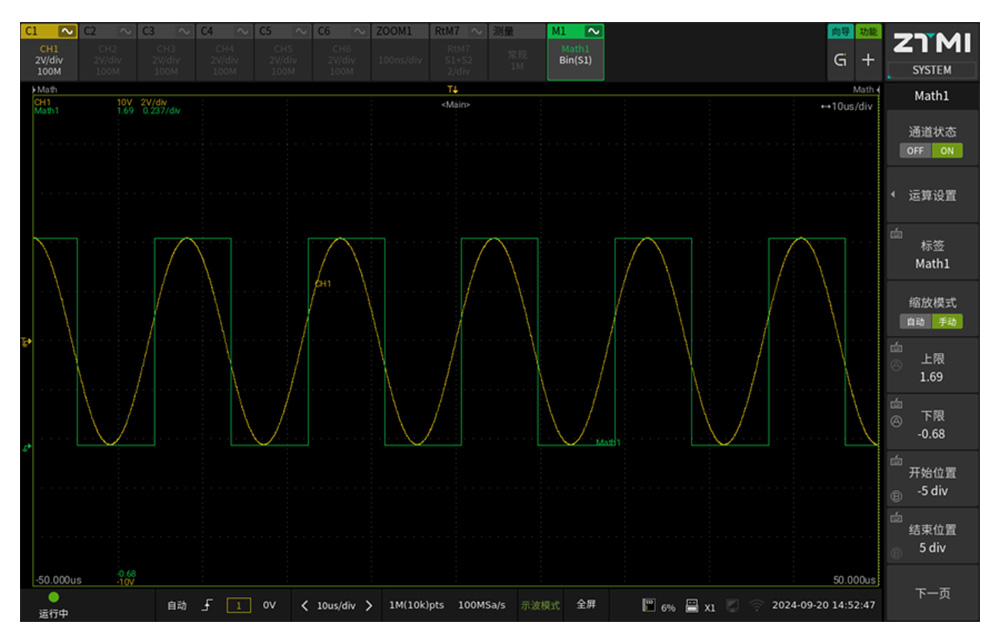This screenshot has width=1000, height=644.
Task: Click the 100MSa/s sample rate value
Action: tap(482, 605)
